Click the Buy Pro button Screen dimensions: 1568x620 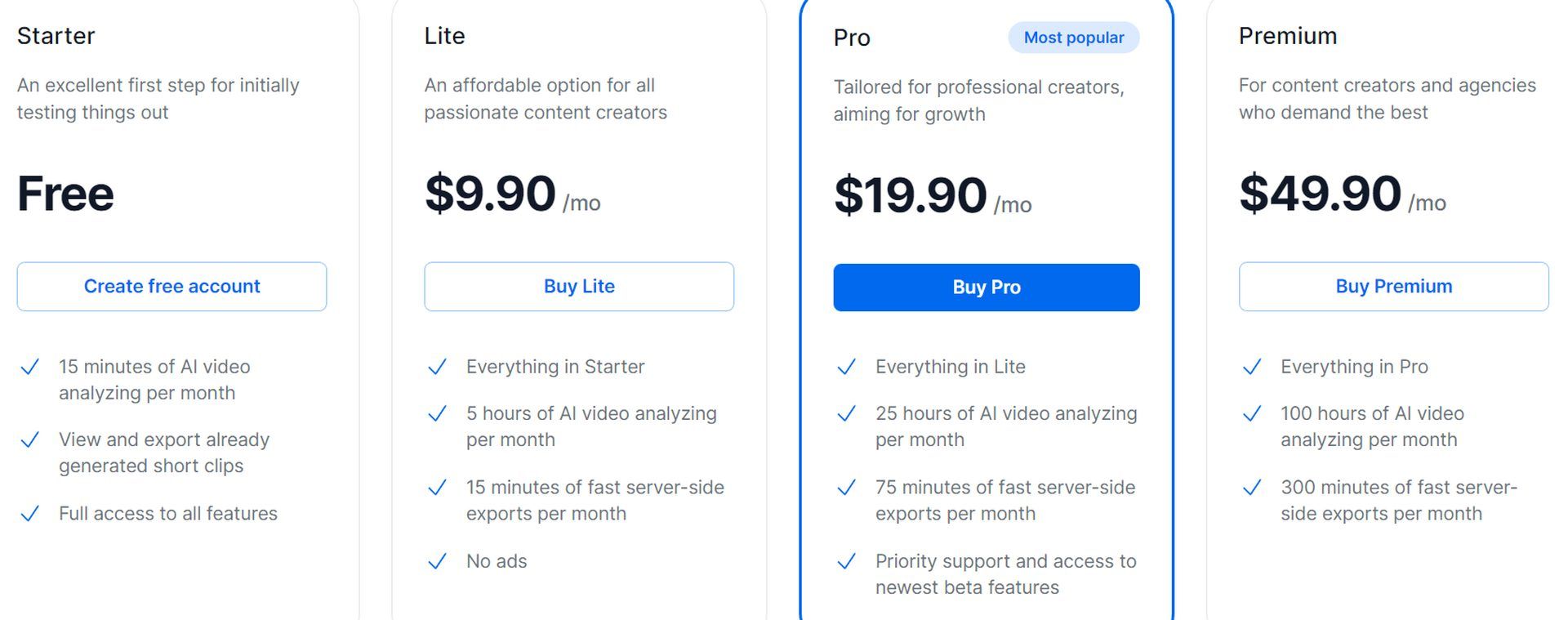(x=987, y=288)
